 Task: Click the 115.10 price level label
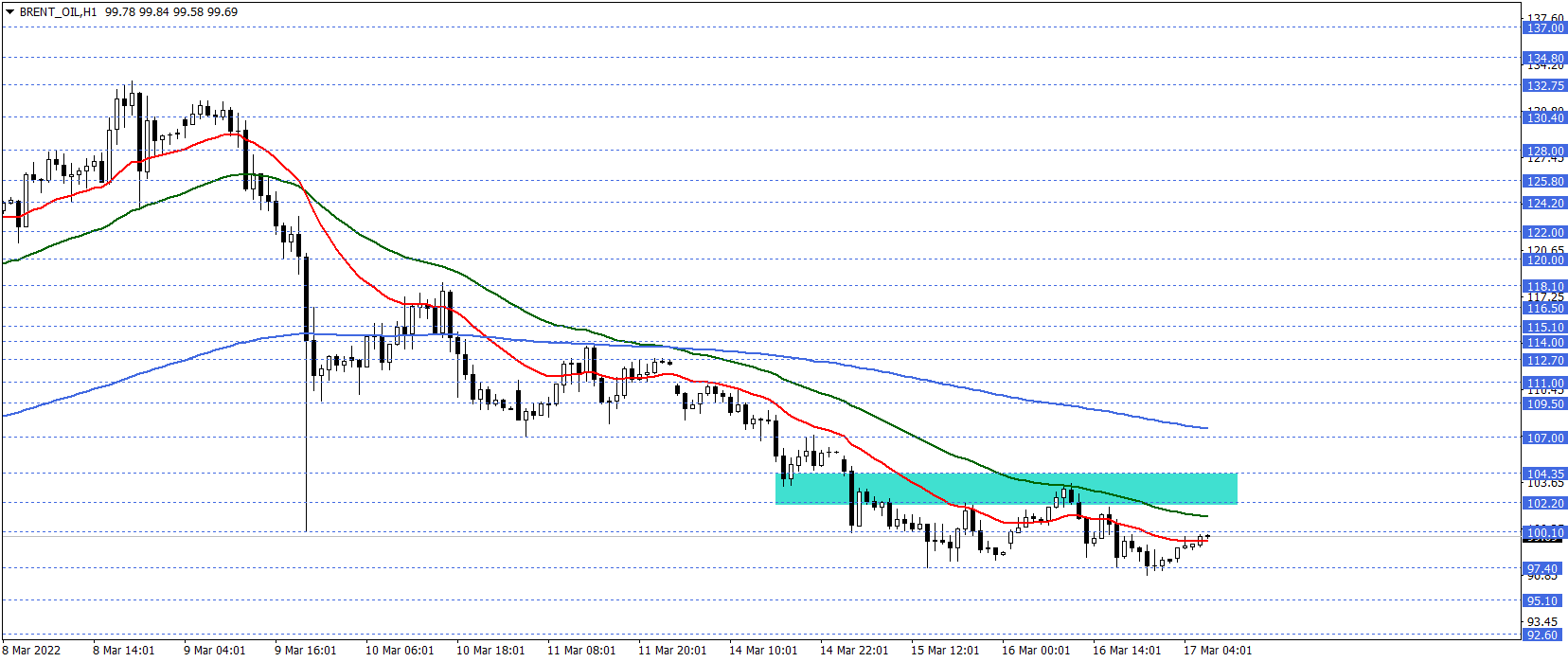pyautogui.click(x=1544, y=328)
